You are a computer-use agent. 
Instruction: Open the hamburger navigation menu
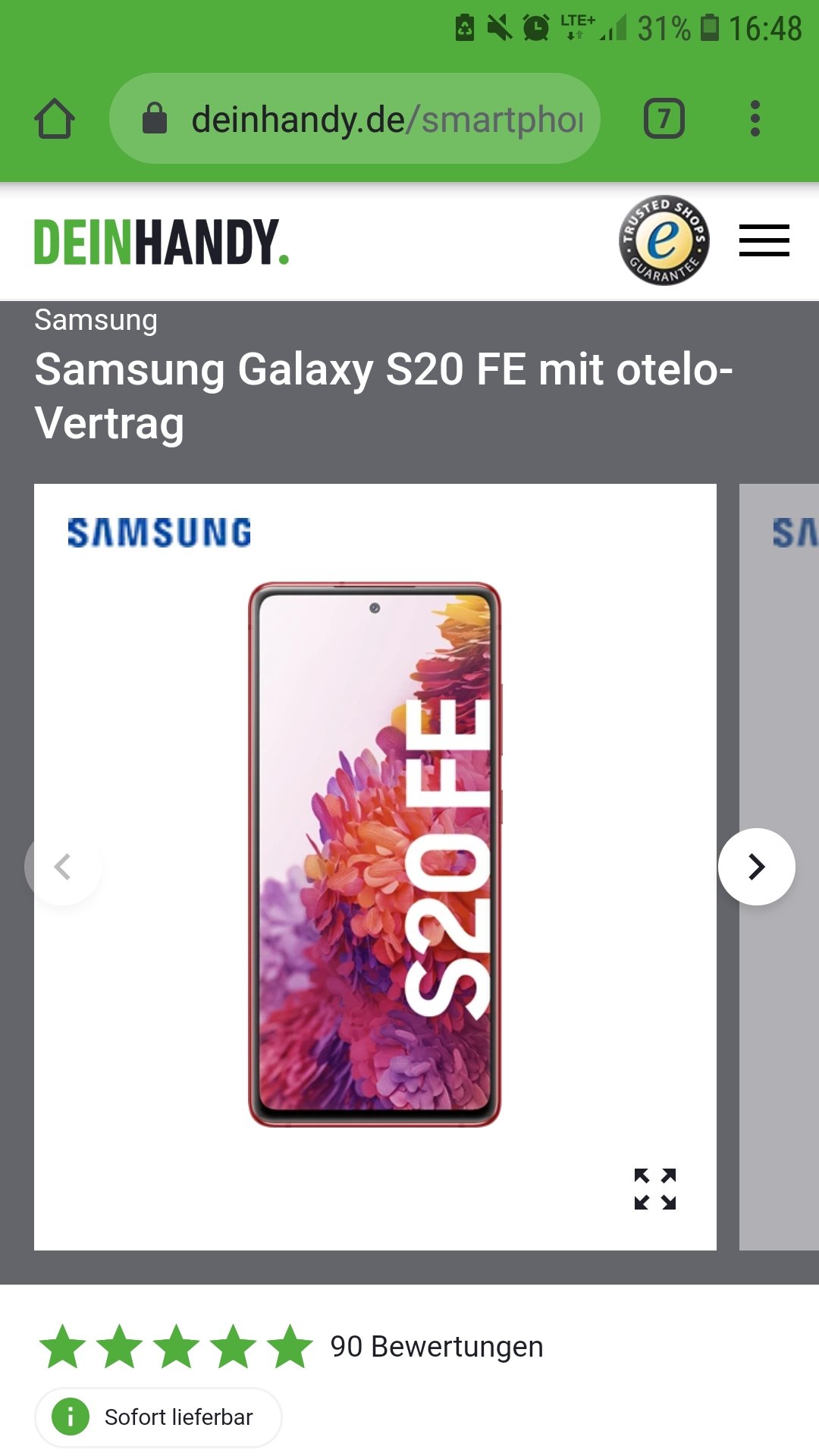click(764, 240)
